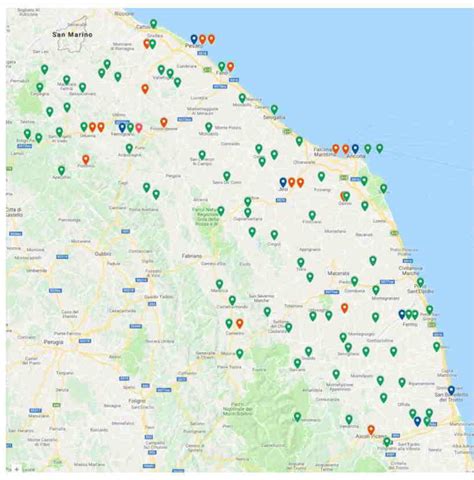Click green pin at Gola della Rossa park
Image resolution: width=474 pixels, height=480 pixels.
coord(221,211)
